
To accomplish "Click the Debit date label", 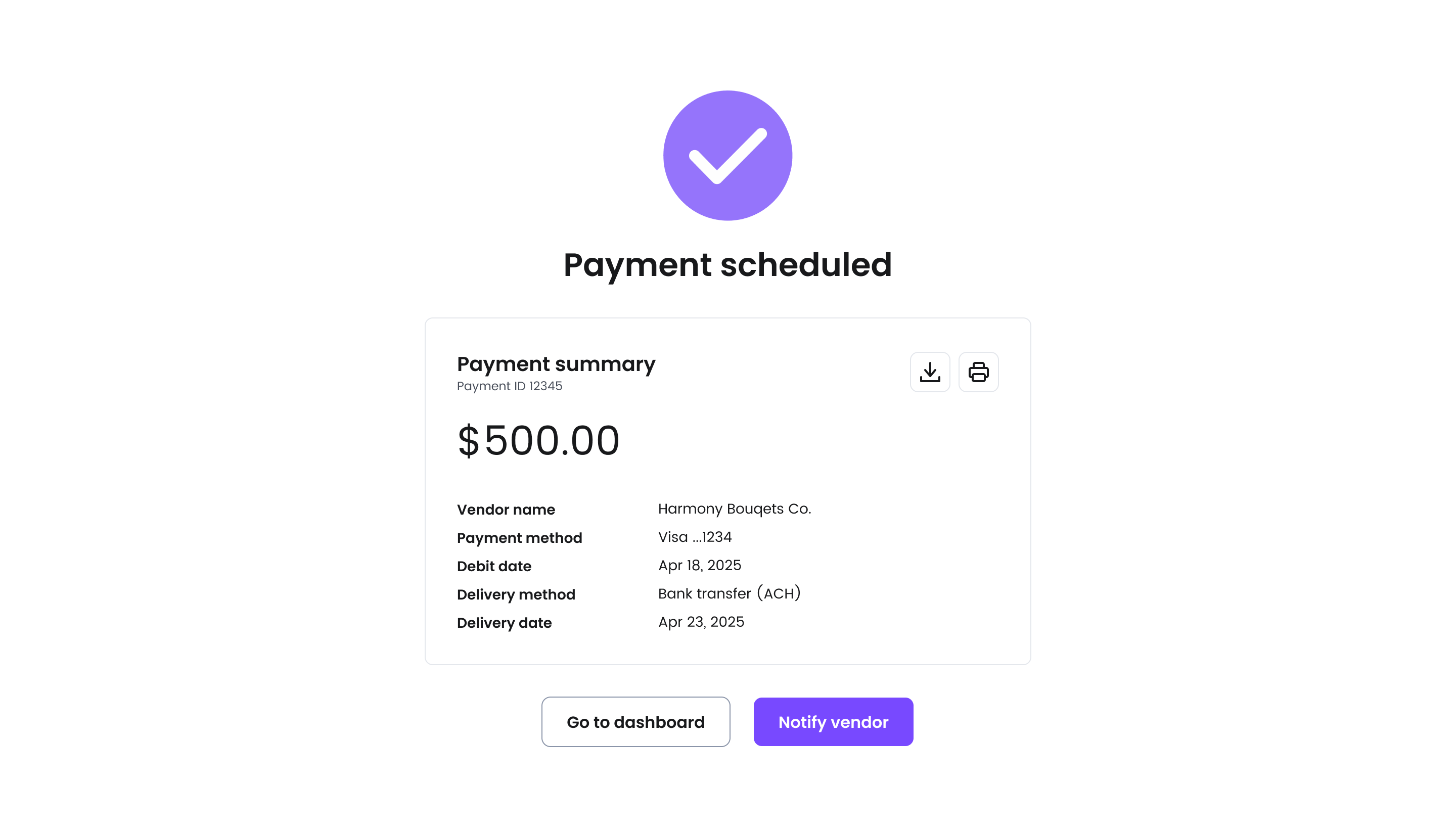I will click(x=494, y=566).
